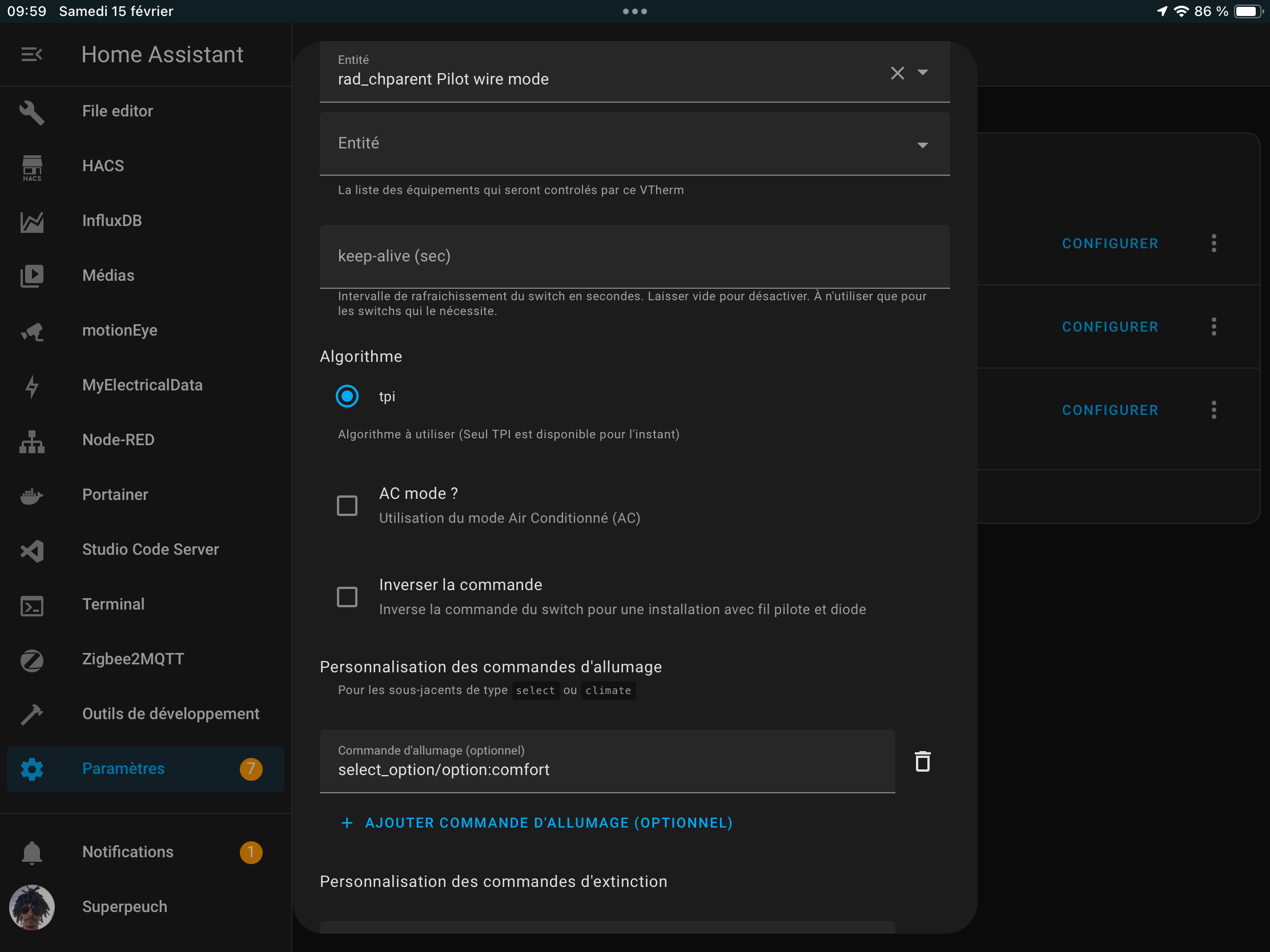This screenshot has height=952, width=1270.
Task: Clear the rad_chparent entity selection
Action: [x=897, y=73]
